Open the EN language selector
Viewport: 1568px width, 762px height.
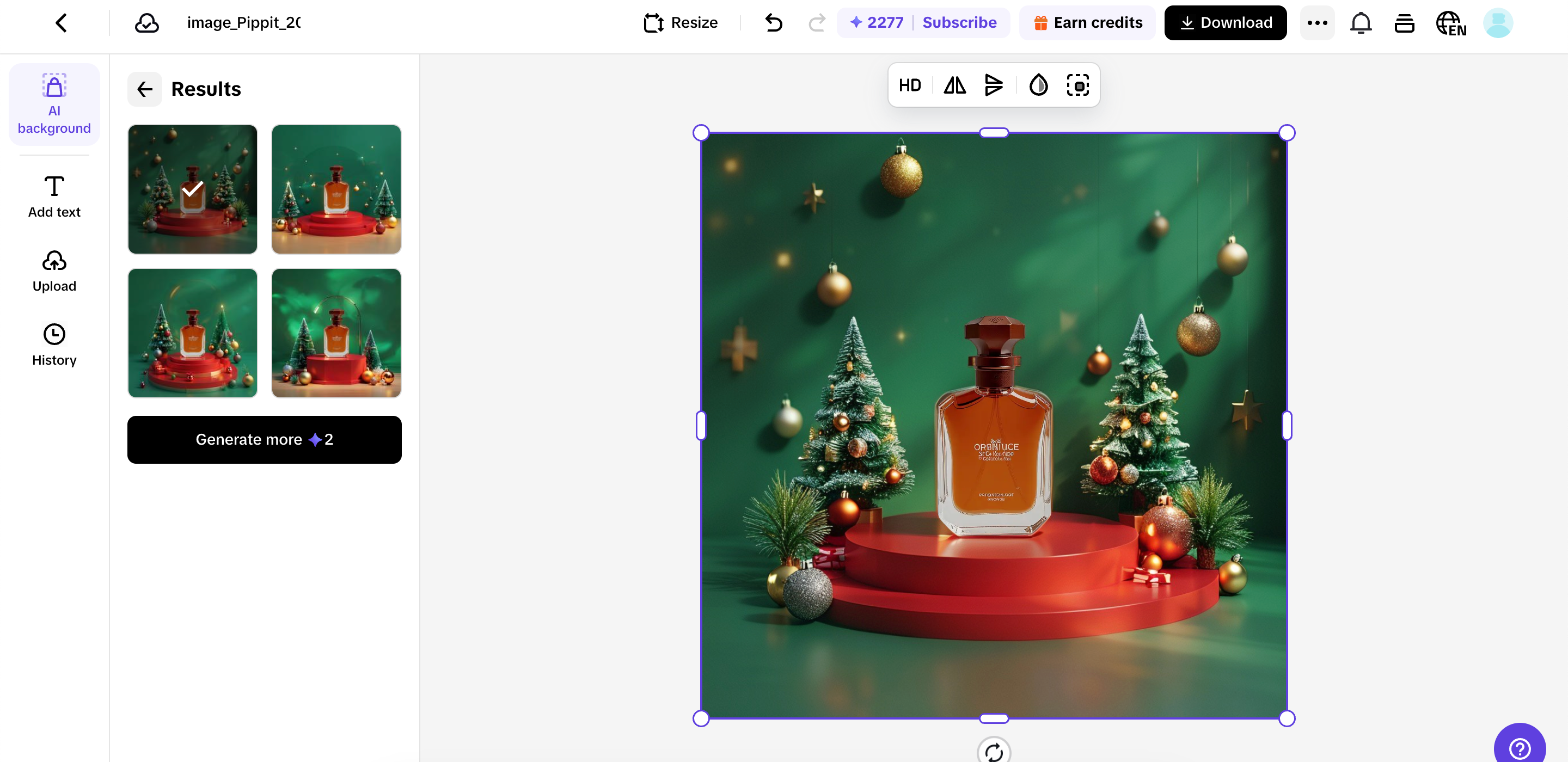(x=1450, y=22)
